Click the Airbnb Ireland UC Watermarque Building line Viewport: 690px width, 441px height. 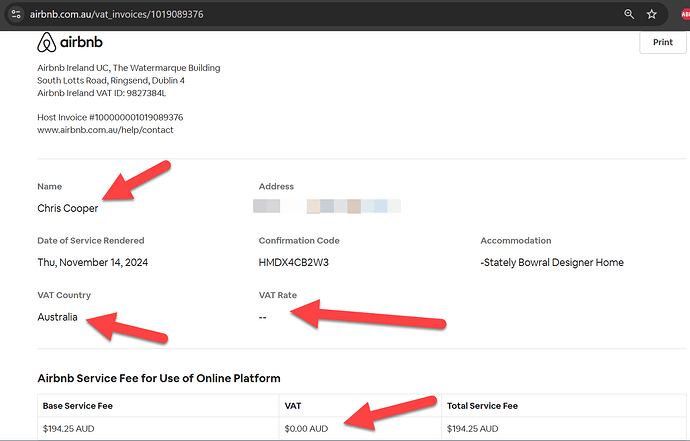point(129,68)
